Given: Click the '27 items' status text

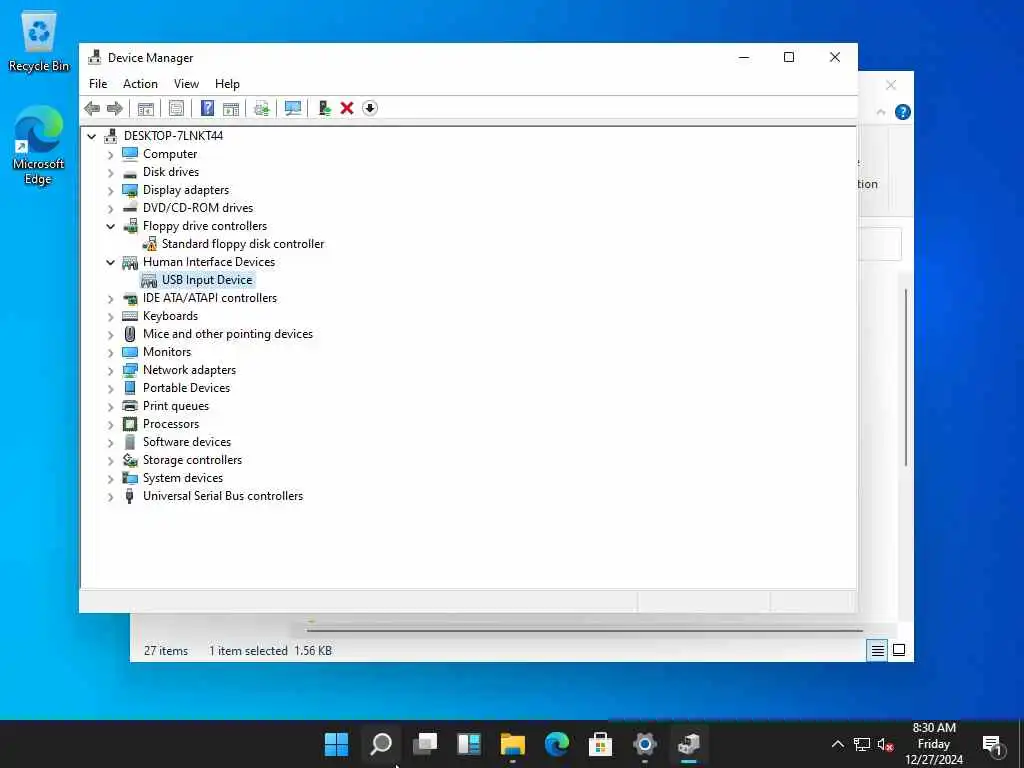Looking at the screenshot, I should [x=166, y=651].
